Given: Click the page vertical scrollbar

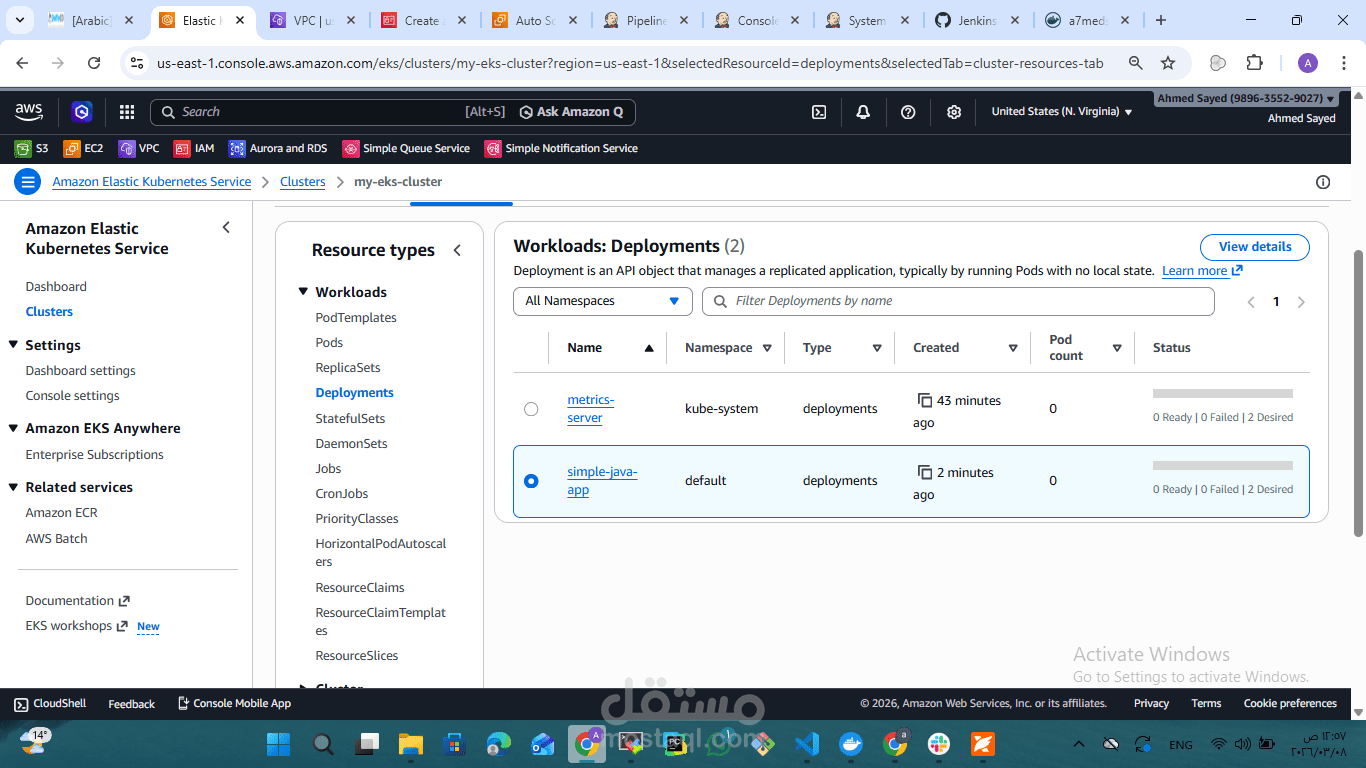Looking at the screenshot, I should [1358, 392].
